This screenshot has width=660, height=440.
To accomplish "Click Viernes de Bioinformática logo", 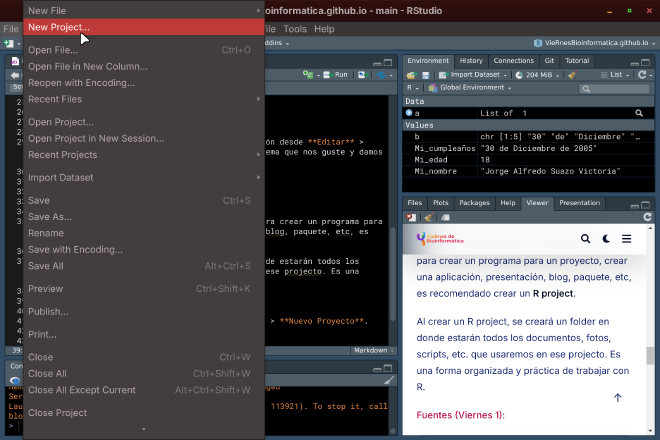I will point(440,239).
